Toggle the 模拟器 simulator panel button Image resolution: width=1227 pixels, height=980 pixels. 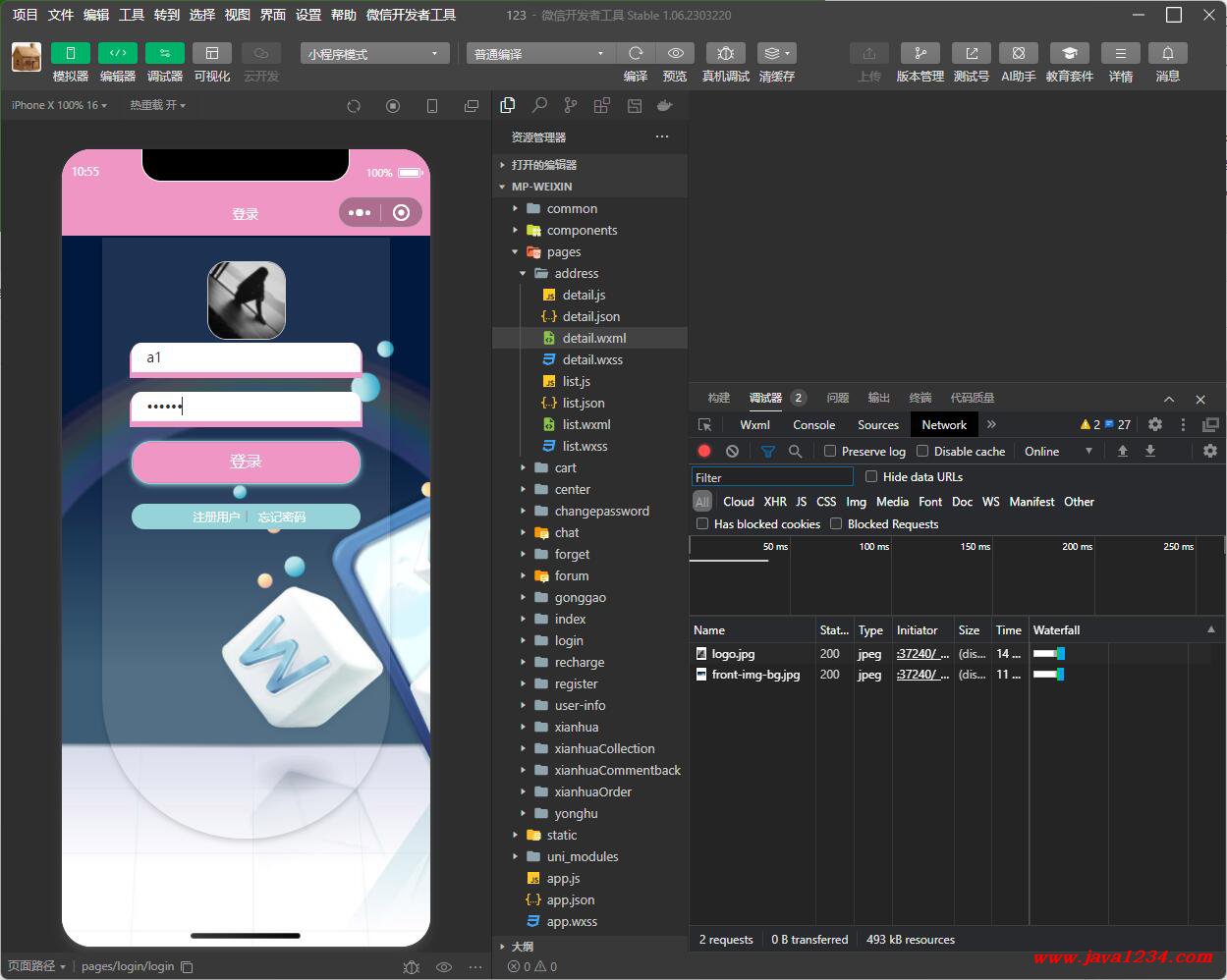point(70,53)
